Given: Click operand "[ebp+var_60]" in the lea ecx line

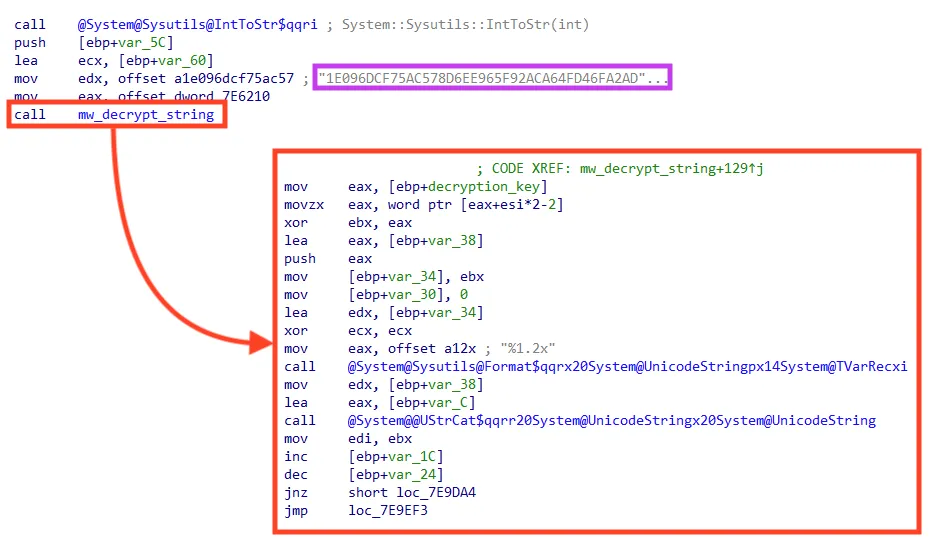Looking at the screenshot, I should click(166, 61).
